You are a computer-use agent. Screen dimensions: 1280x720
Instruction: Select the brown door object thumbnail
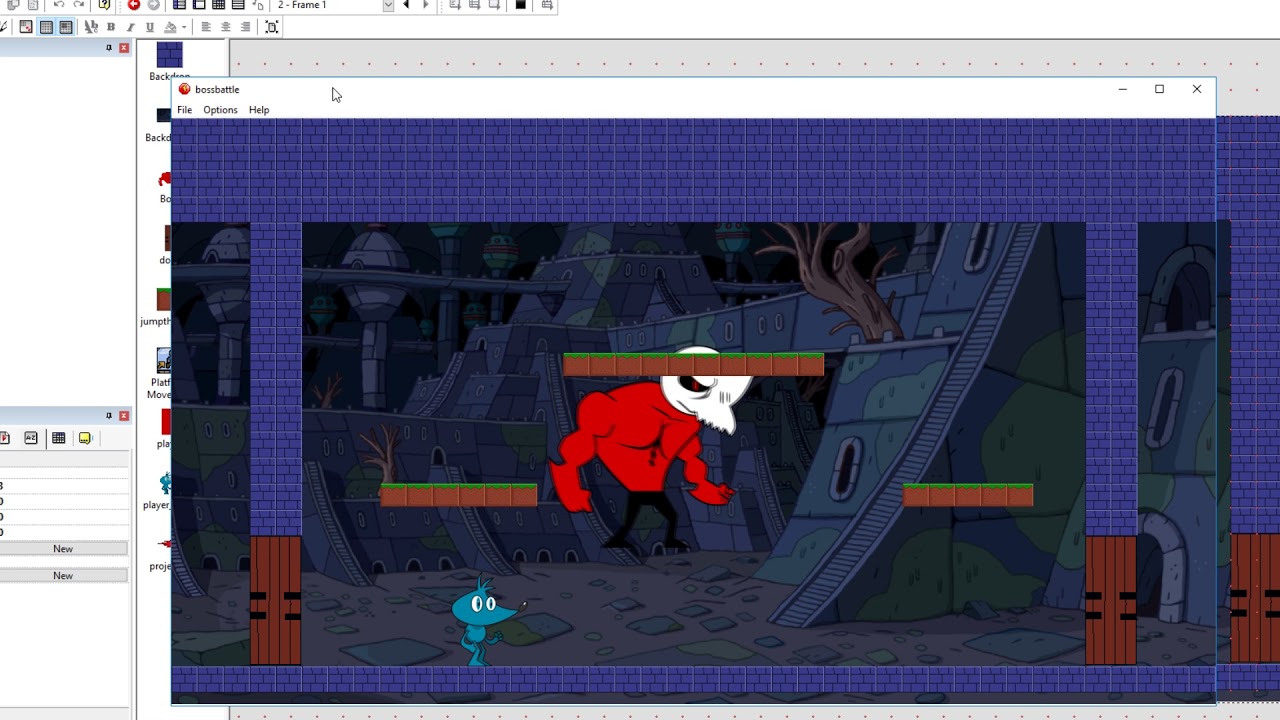[167, 239]
